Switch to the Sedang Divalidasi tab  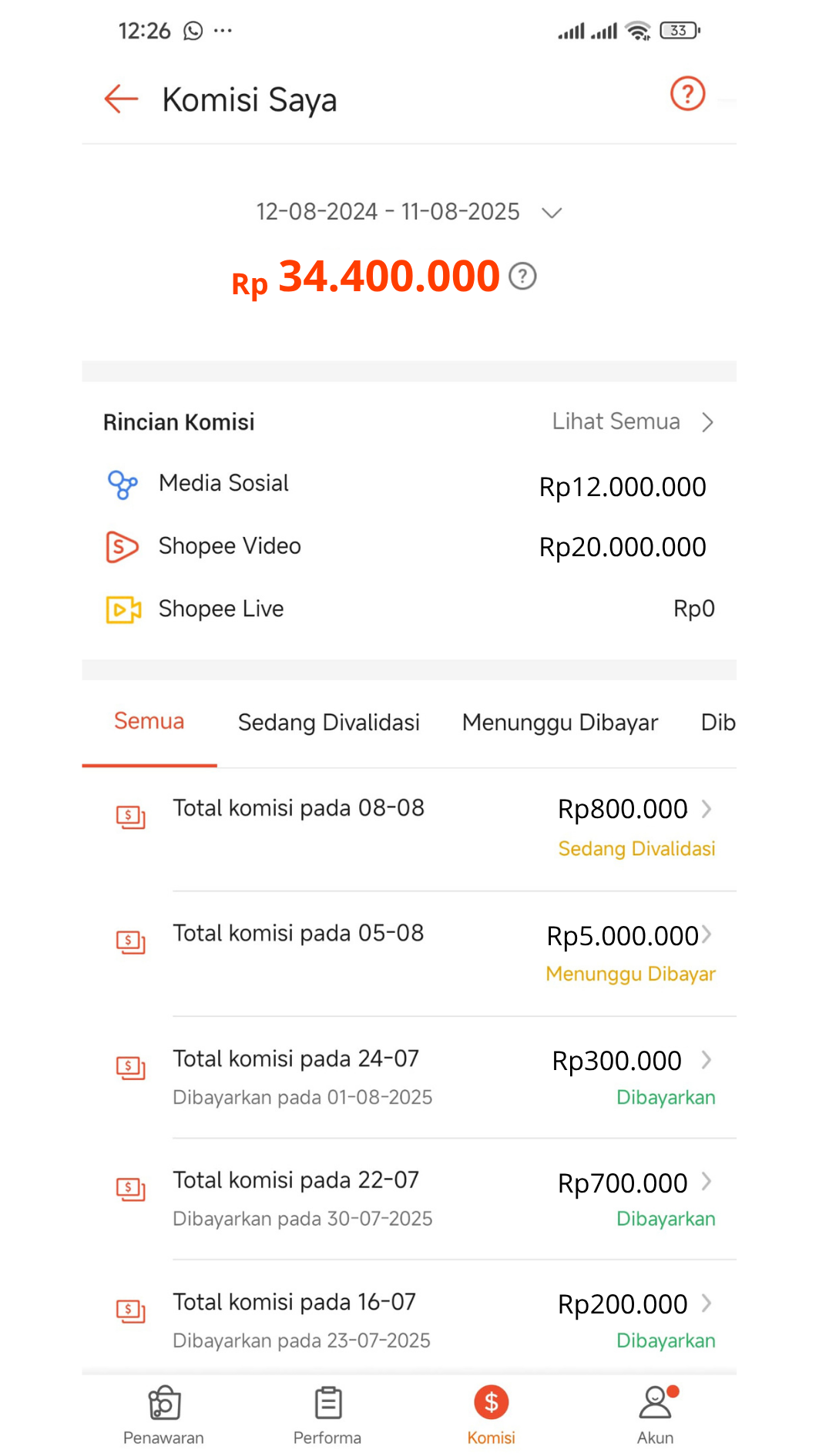(329, 723)
